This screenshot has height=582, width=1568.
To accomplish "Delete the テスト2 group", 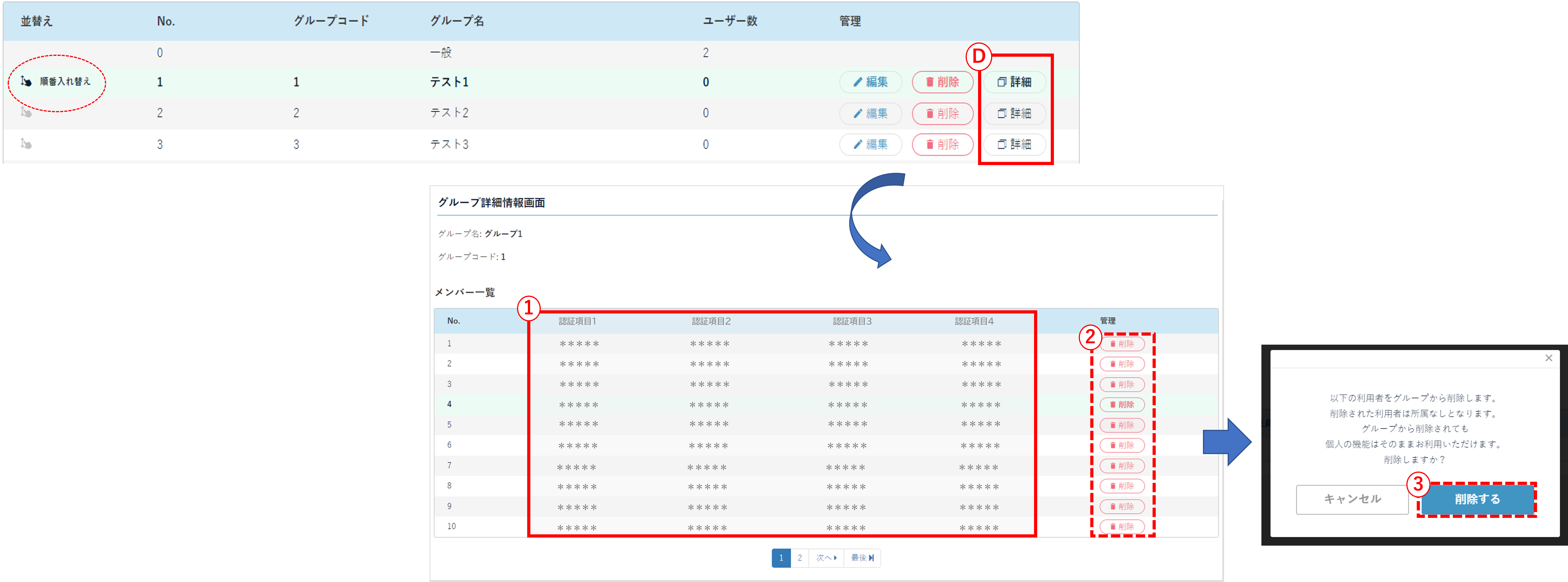I will click(x=942, y=113).
